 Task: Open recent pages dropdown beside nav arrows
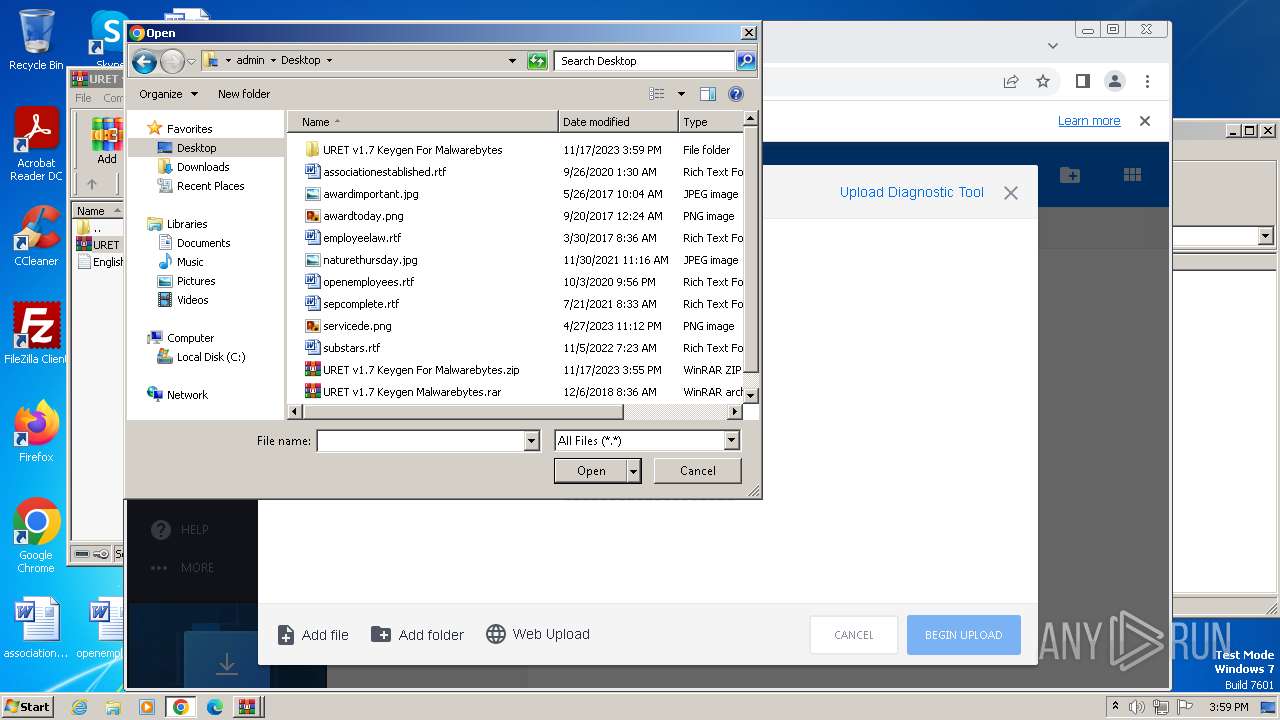point(192,61)
